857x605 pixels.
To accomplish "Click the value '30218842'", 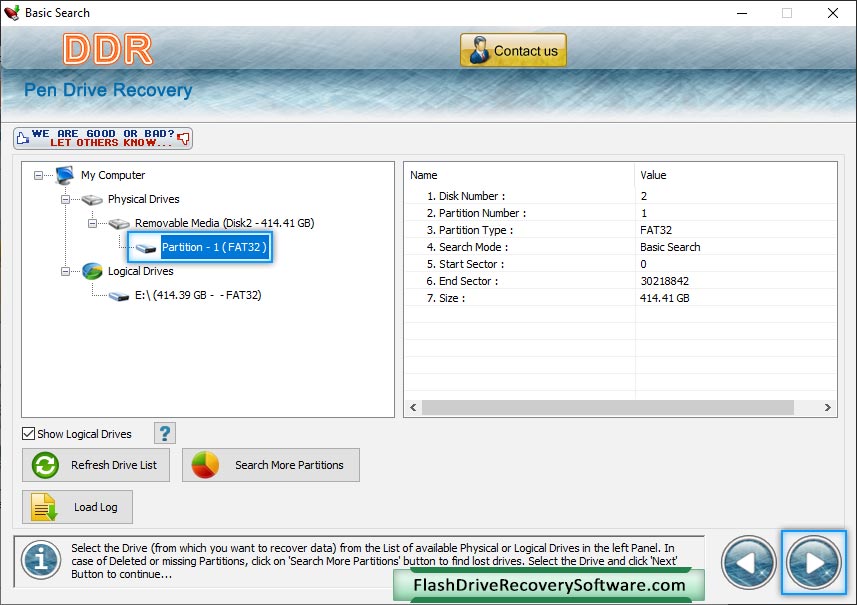I will [x=665, y=281].
